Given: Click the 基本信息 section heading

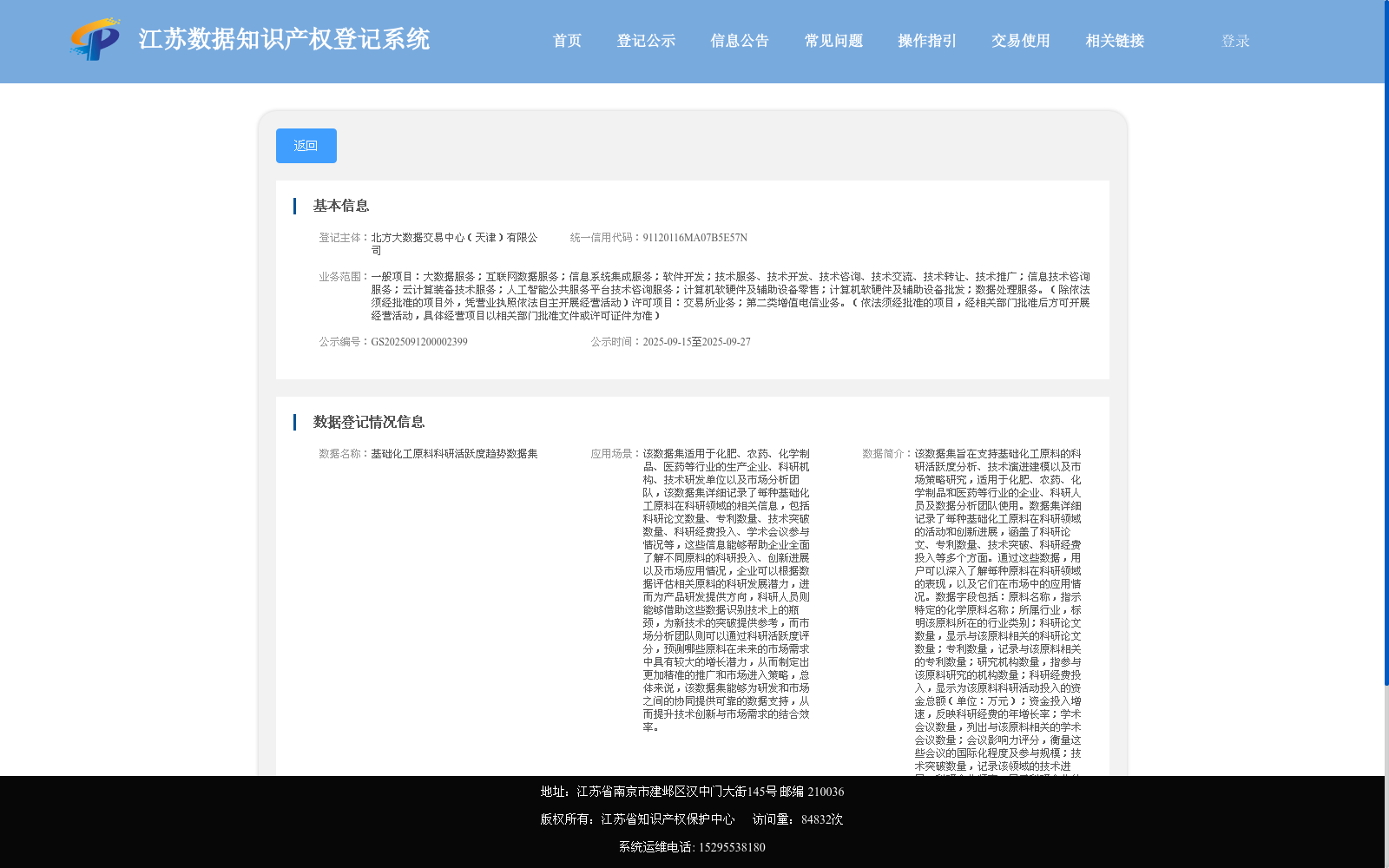Looking at the screenshot, I should click(341, 206).
